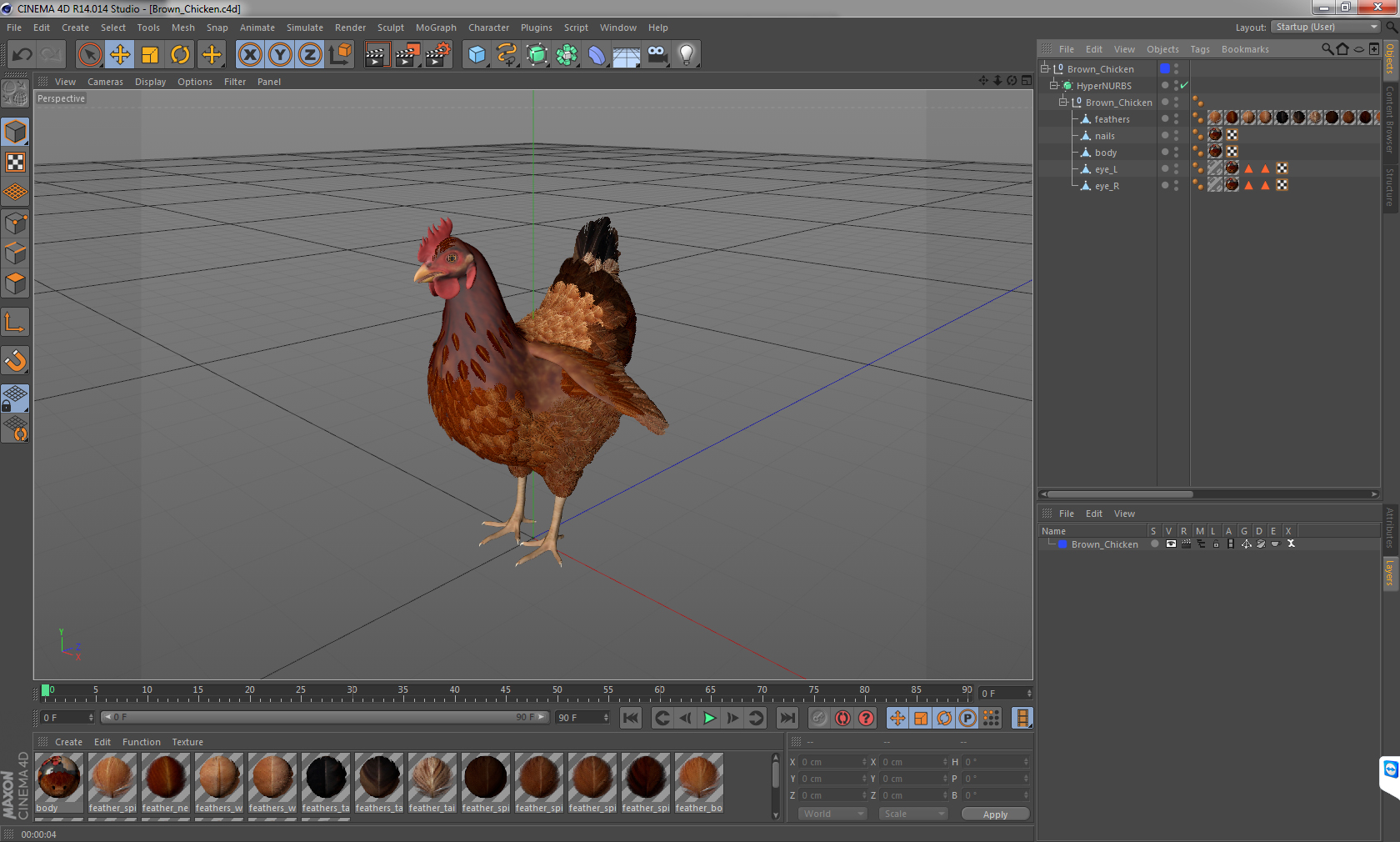Collapse the nested Brown_Chicken null node
The width and height of the screenshot is (1400, 842).
(1063, 102)
